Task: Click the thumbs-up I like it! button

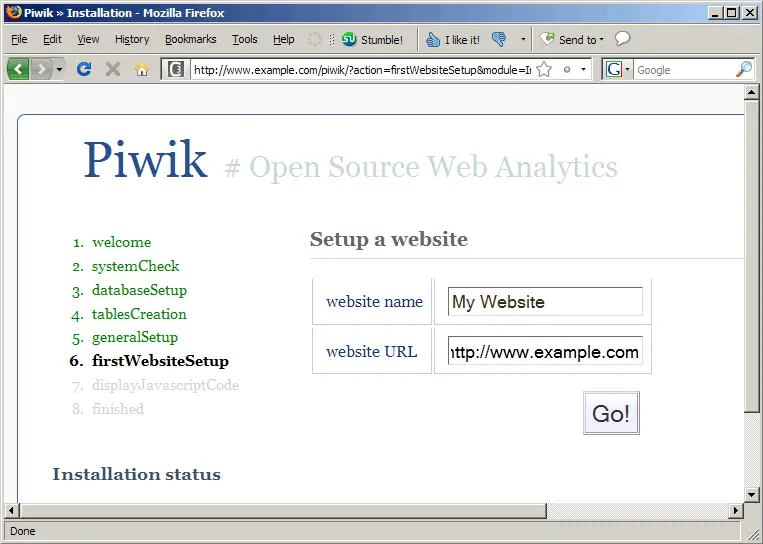Action: point(453,39)
